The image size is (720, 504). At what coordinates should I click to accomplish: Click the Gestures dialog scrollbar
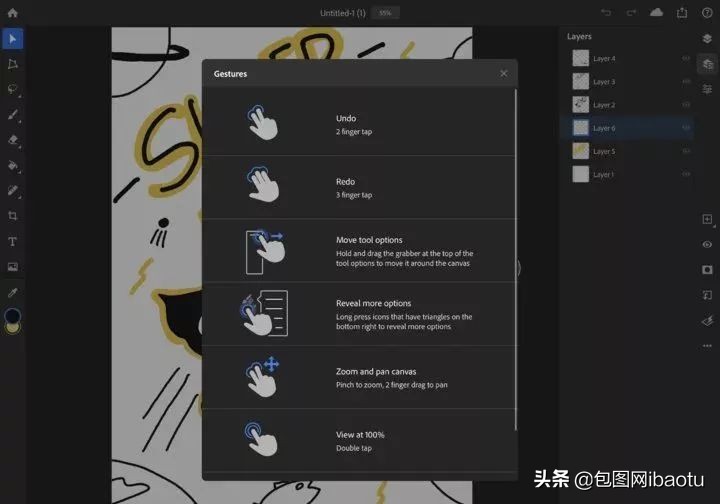coord(516,260)
